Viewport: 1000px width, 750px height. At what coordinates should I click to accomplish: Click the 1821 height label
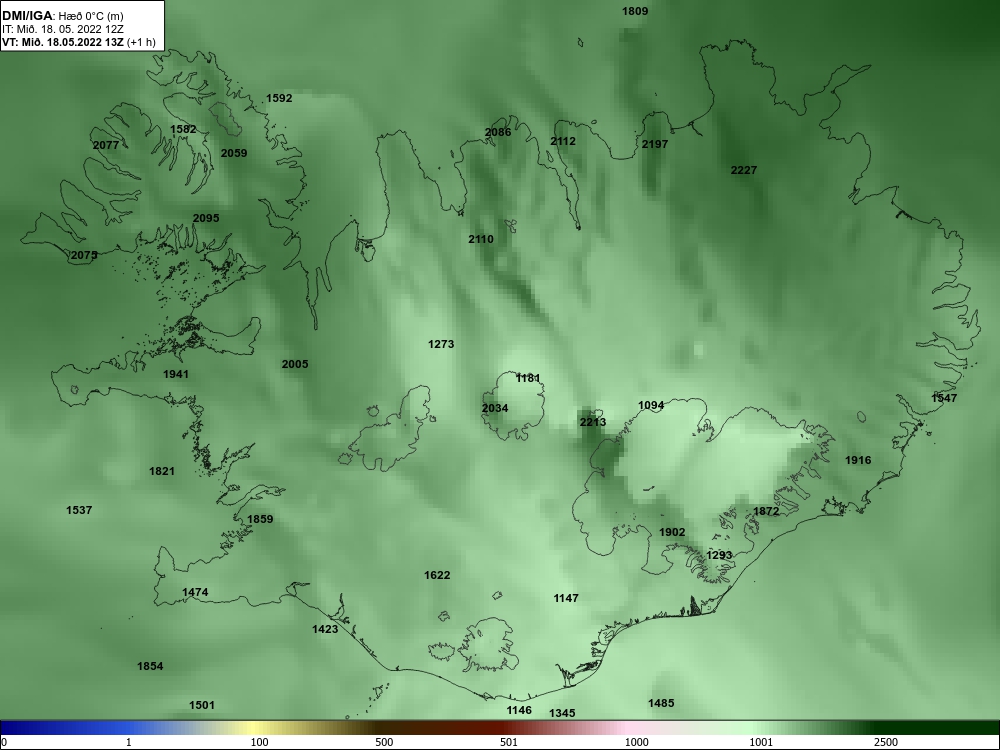click(x=161, y=471)
